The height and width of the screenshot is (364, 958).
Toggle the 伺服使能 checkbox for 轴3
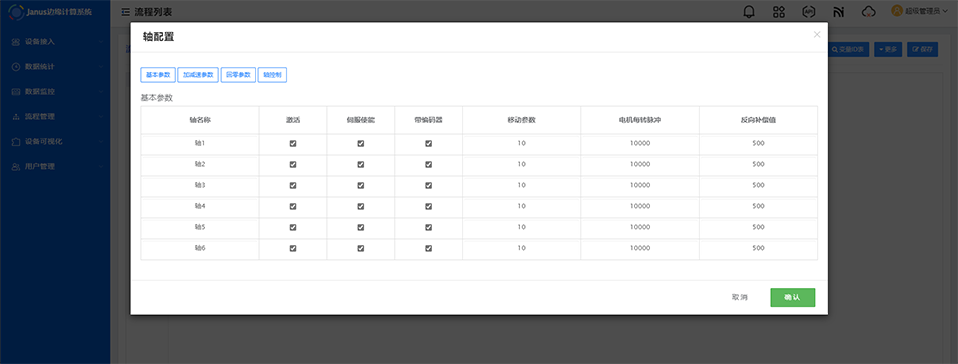[360, 185]
